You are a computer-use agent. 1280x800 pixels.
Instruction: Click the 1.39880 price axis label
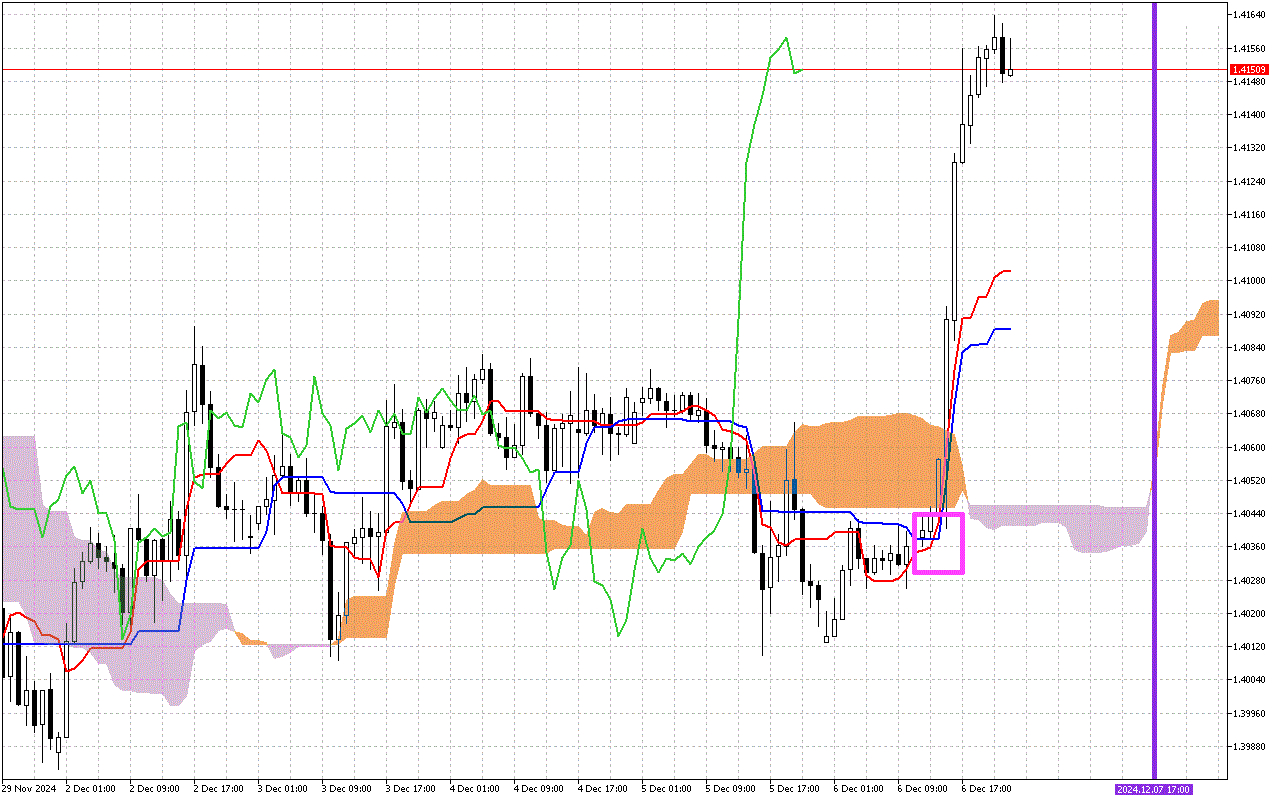[1249, 746]
